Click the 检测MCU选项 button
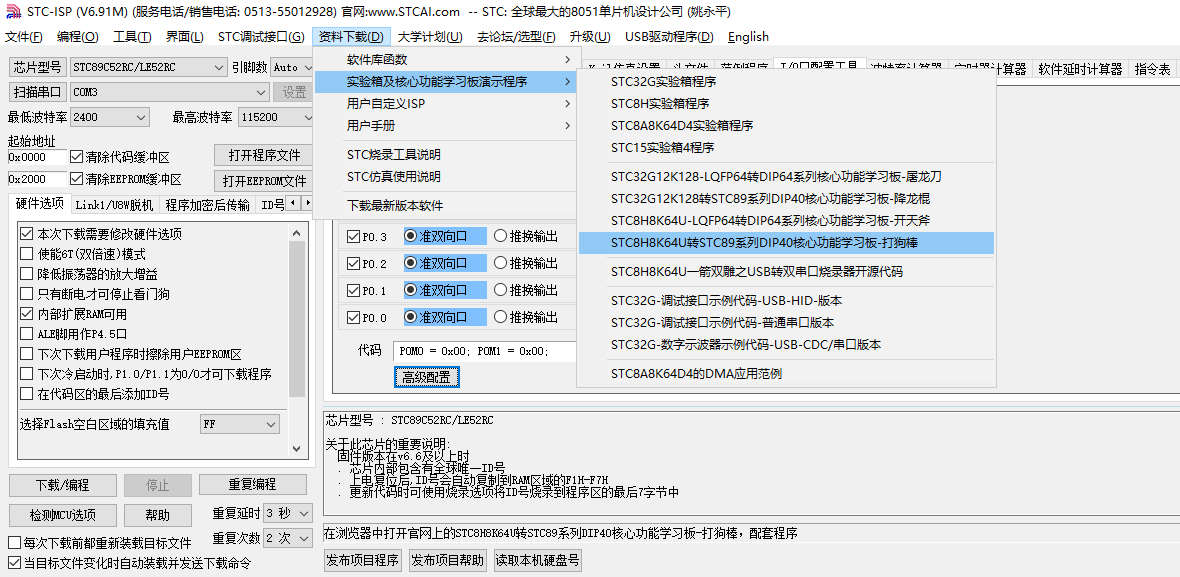1180x577 pixels. point(62,515)
